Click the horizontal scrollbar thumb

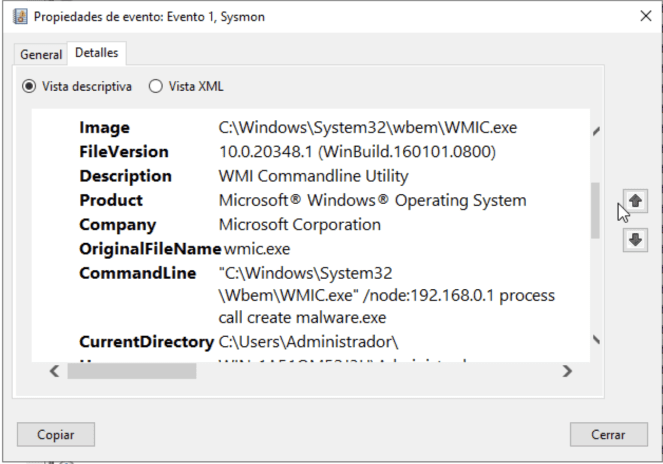[132, 371]
